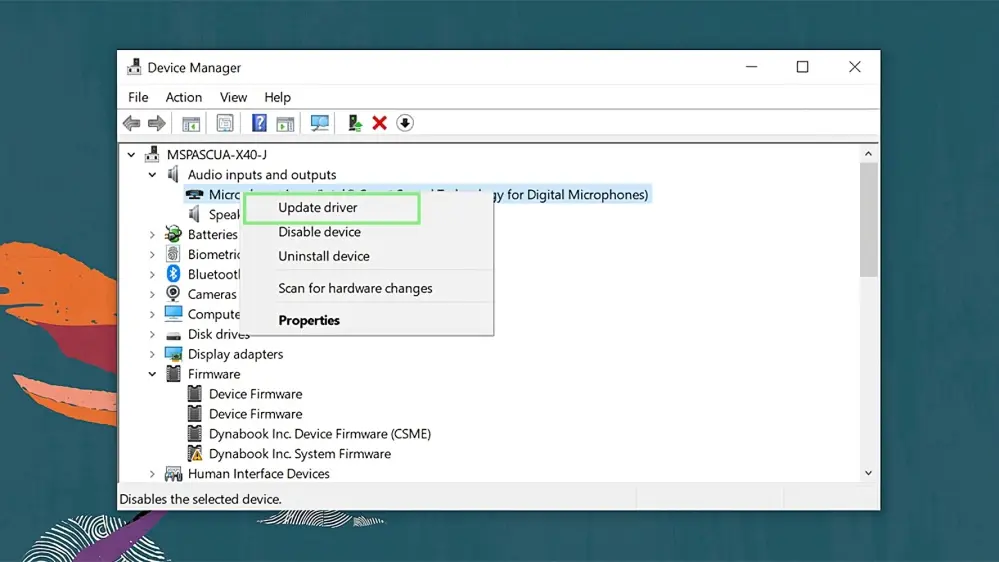The height and width of the screenshot is (562, 999).
Task: Collapse the Firmware category
Action: pos(152,374)
